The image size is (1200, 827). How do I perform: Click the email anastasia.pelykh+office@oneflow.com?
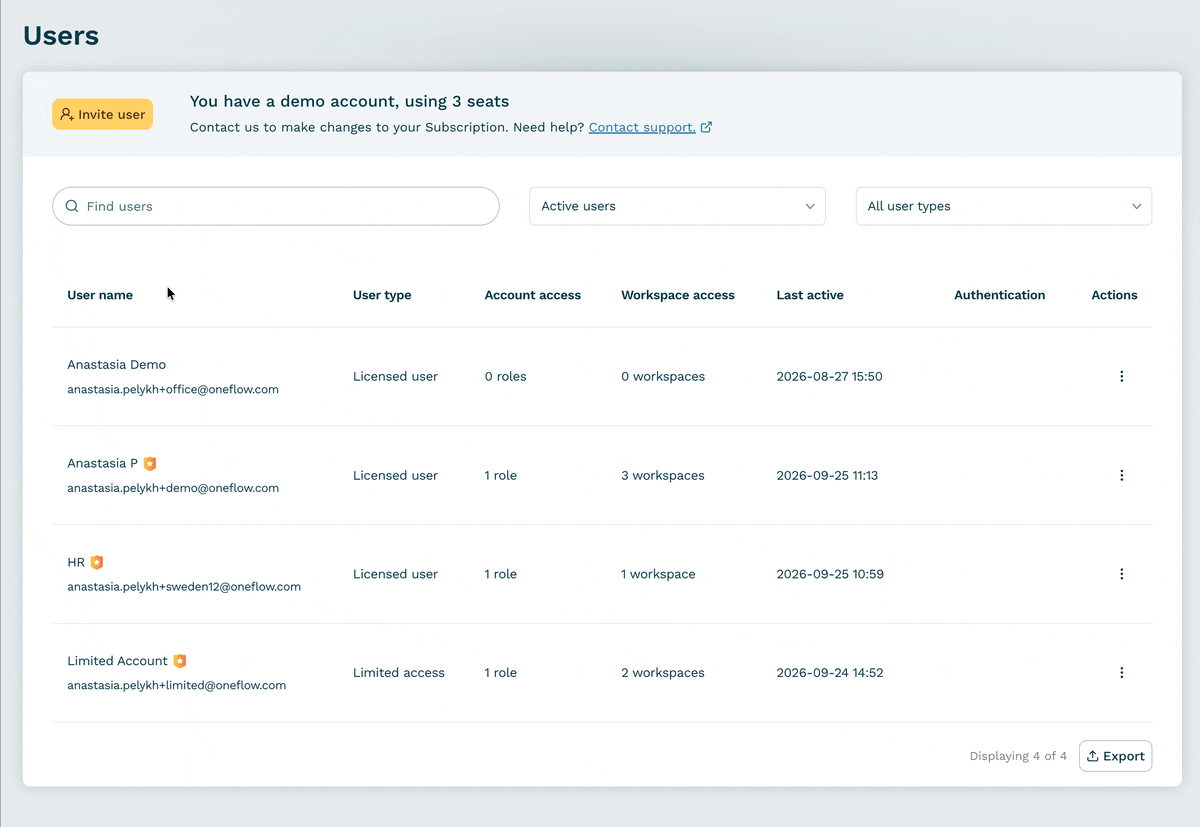173,389
